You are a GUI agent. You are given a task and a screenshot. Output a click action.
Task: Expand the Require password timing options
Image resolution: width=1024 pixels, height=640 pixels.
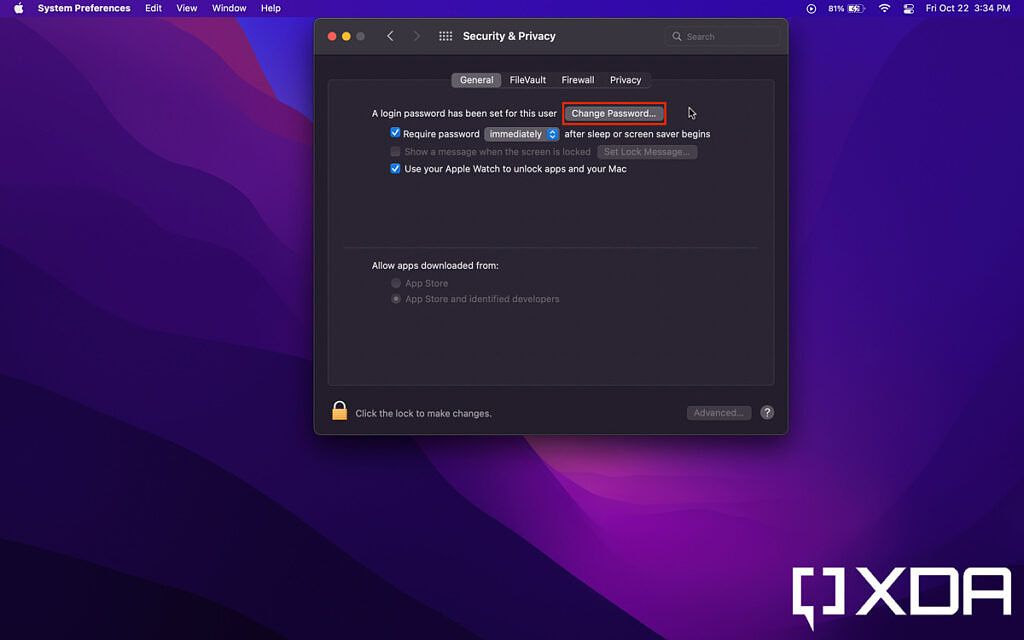tap(553, 133)
